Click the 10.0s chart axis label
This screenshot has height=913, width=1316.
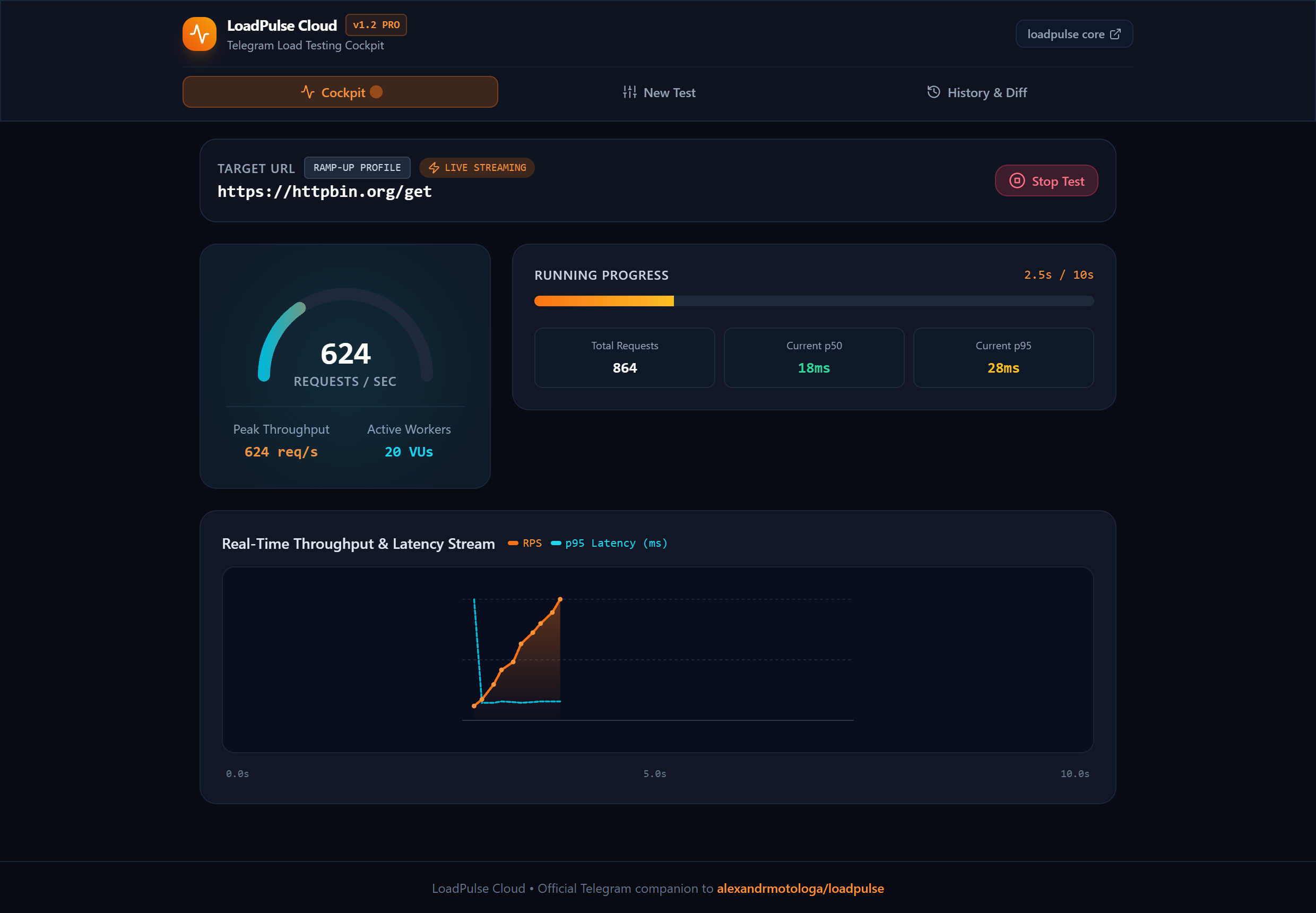pos(1075,774)
